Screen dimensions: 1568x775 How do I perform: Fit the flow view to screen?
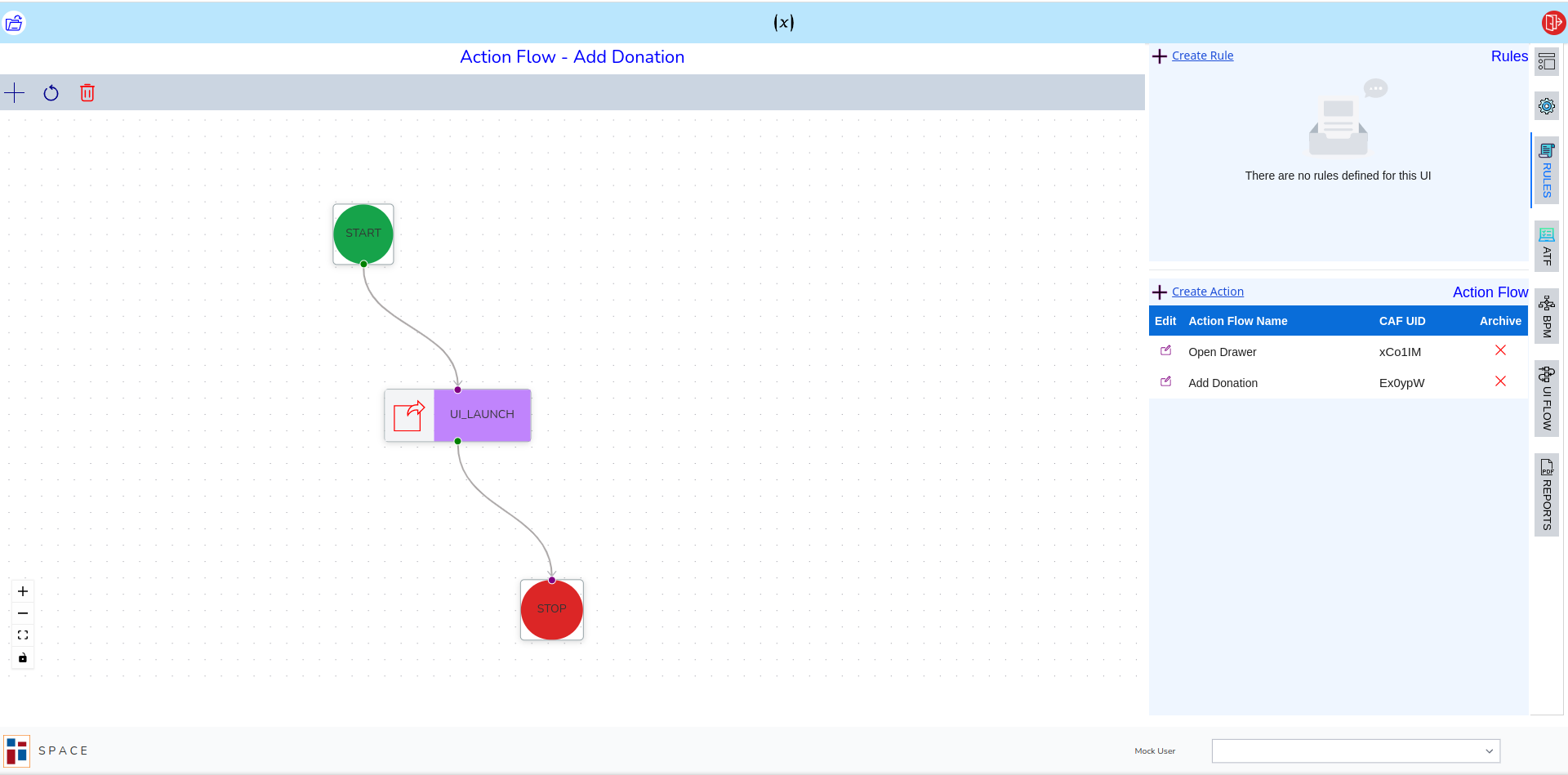[23, 635]
